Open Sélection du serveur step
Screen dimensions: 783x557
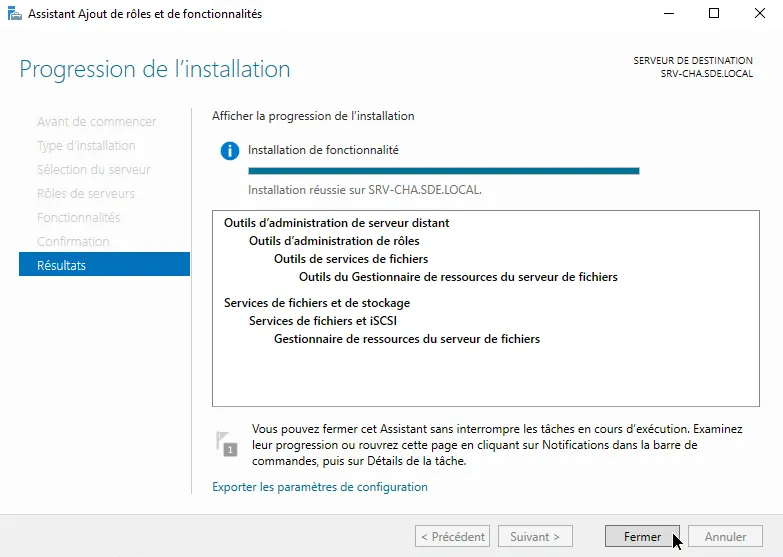pyautogui.click(x=94, y=169)
